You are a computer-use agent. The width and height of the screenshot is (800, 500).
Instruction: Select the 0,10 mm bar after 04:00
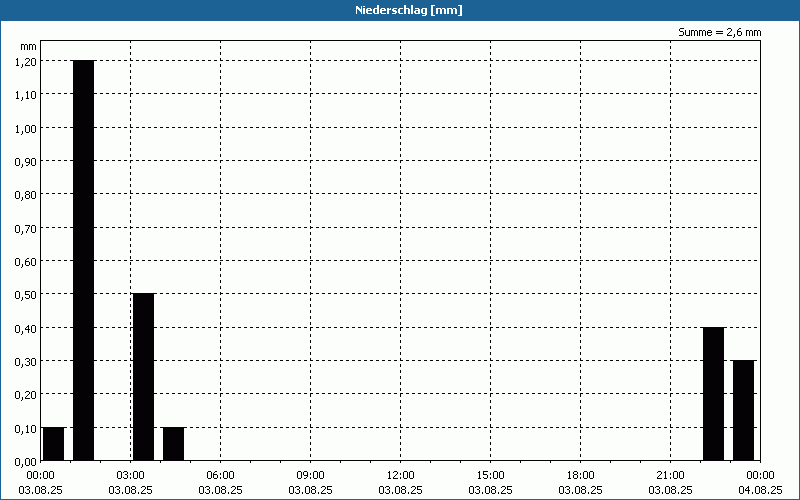(173, 444)
